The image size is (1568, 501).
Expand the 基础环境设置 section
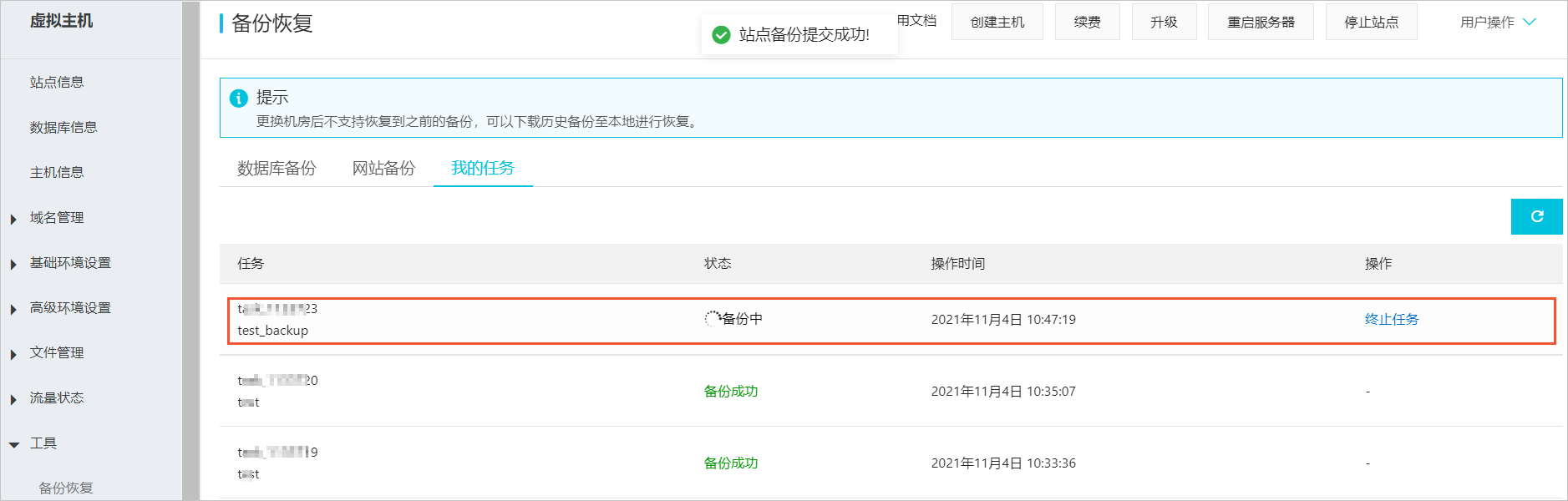pos(70,263)
